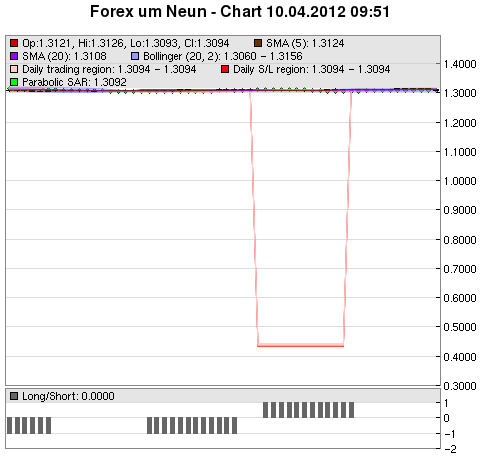Click the 0.8000 axis label
480x457 pixels.
coord(460,240)
